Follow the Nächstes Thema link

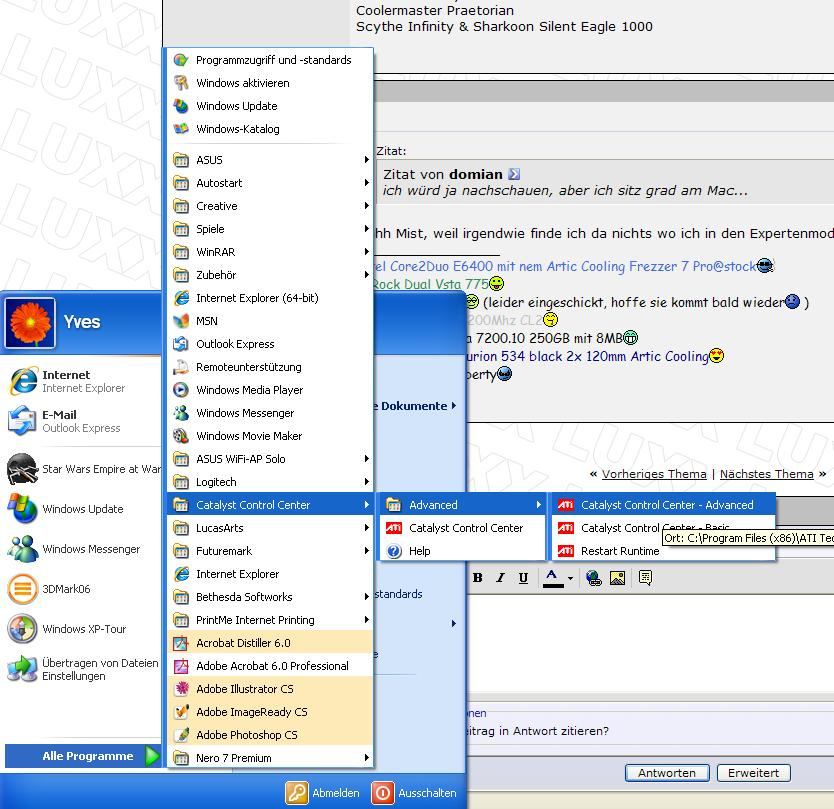pyautogui.click(x=766, y=474)
